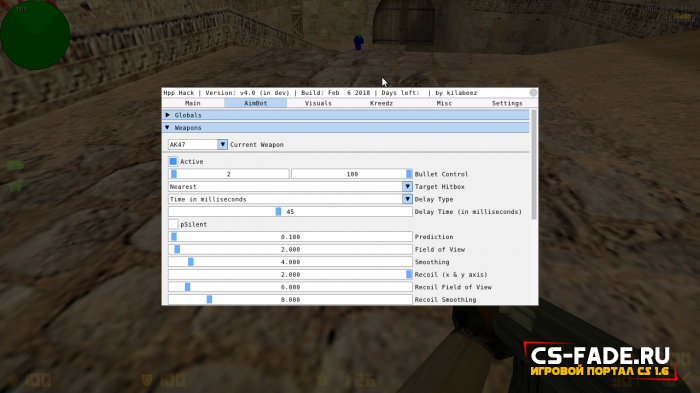Viewport: 700px width, 393px height.
Task: Click the Delay Type label
Action: [433, 199]
